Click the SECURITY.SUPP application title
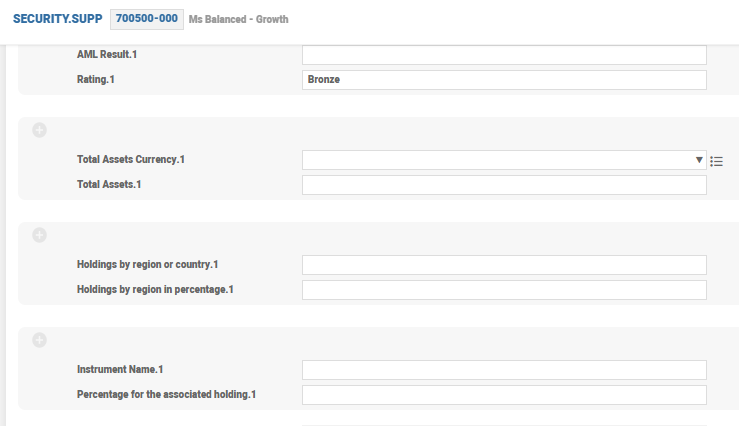 point(57,19)
